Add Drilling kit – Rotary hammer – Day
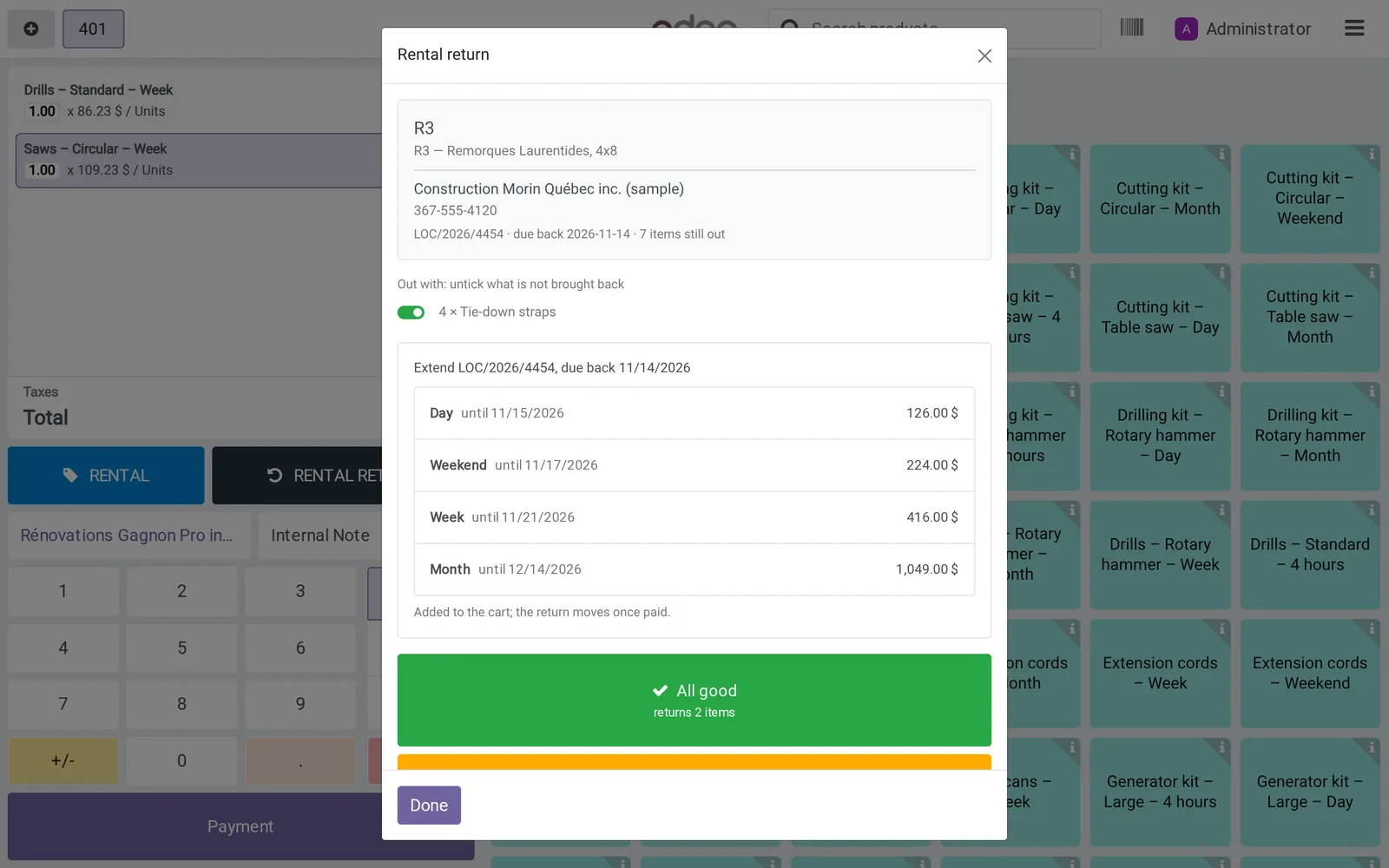 pos(1160,436)
